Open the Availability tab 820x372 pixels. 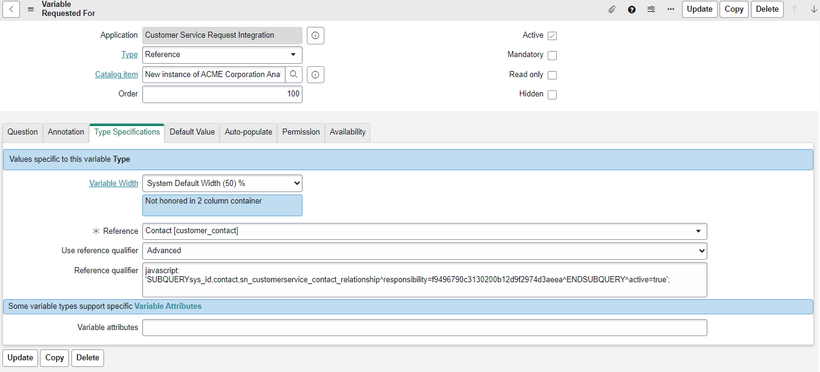348,132
